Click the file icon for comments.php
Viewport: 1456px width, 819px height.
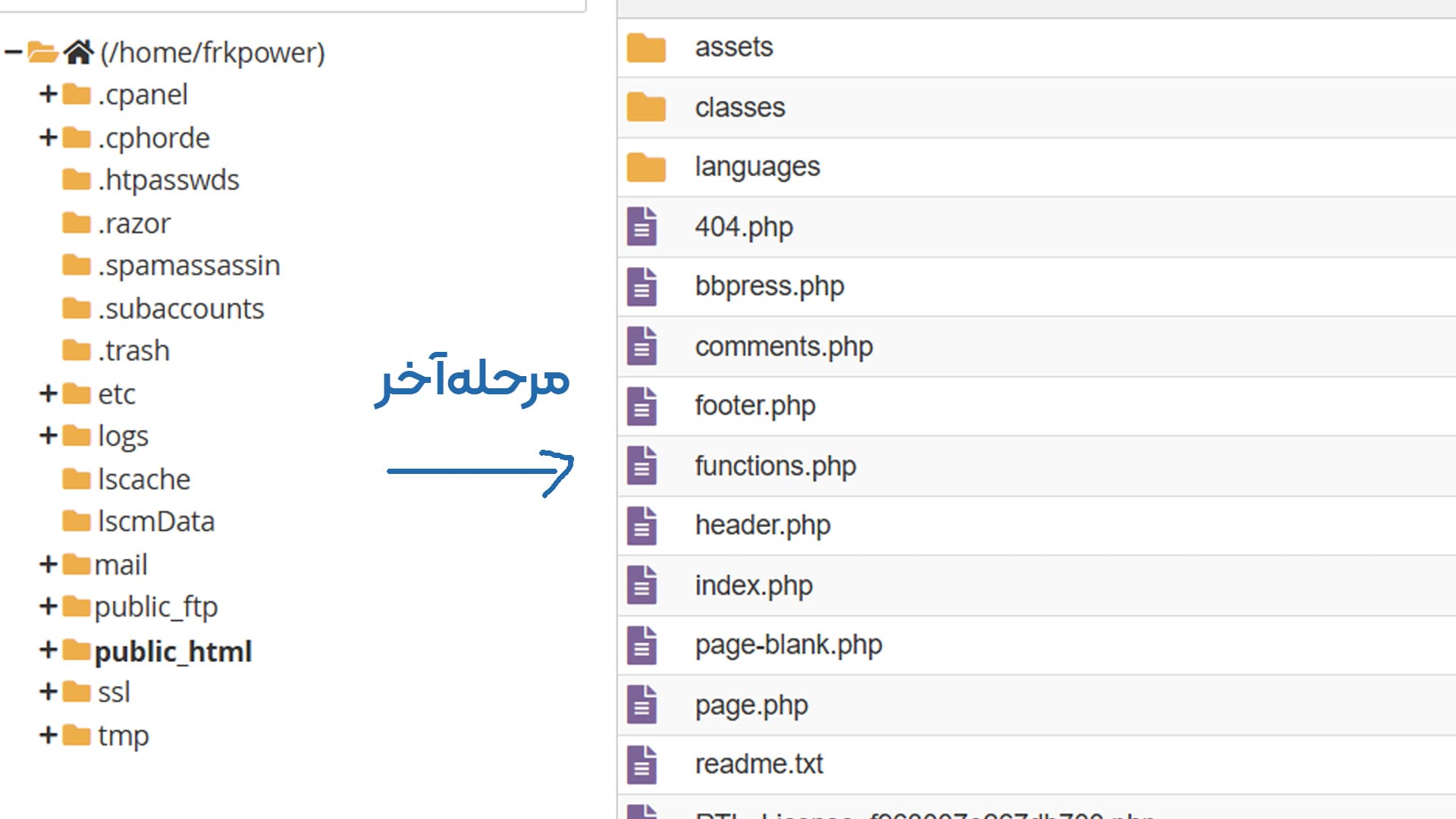pos(642,346)
